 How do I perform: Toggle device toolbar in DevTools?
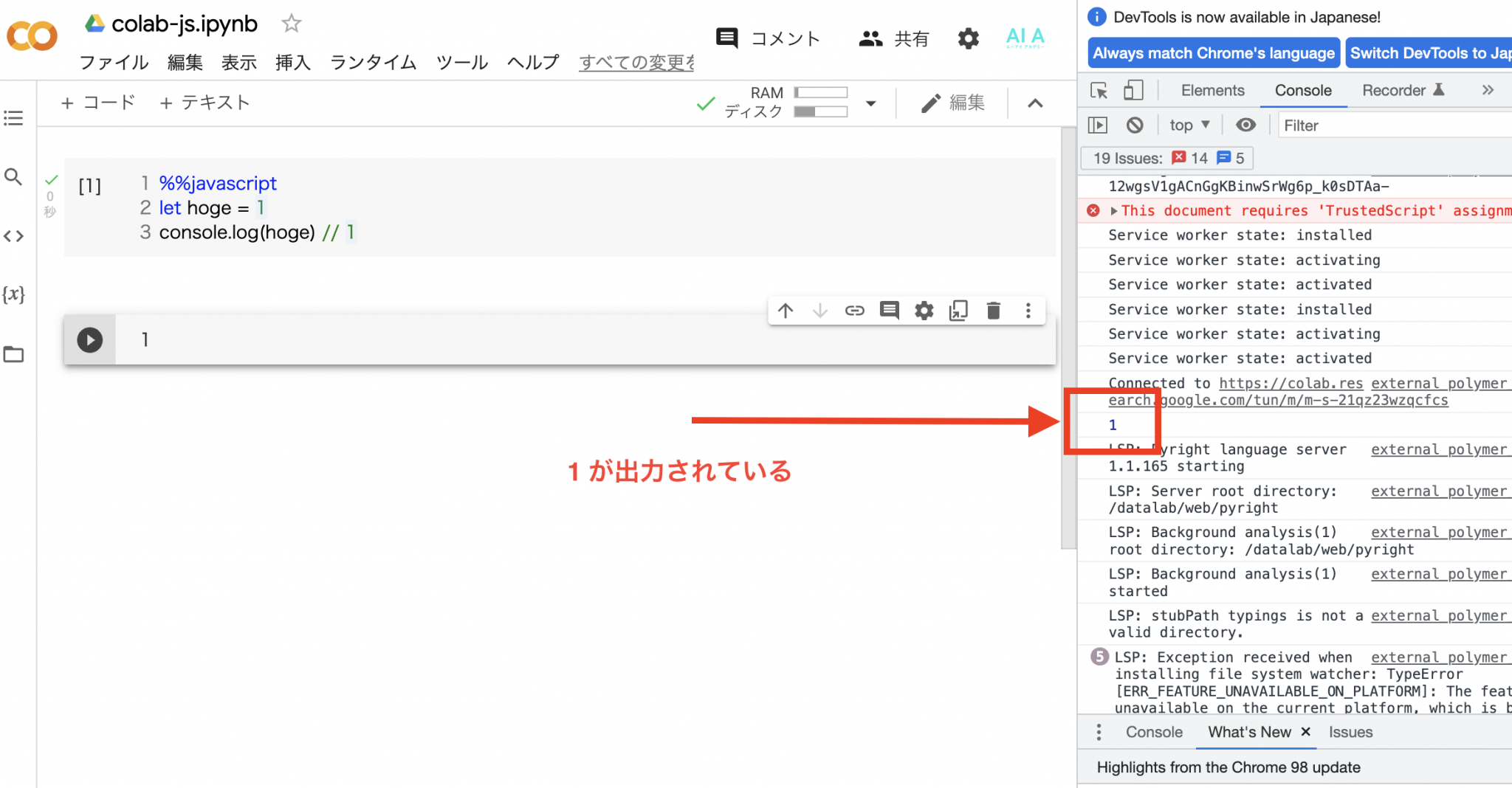pyautogui.click(x=1133, y=90)
